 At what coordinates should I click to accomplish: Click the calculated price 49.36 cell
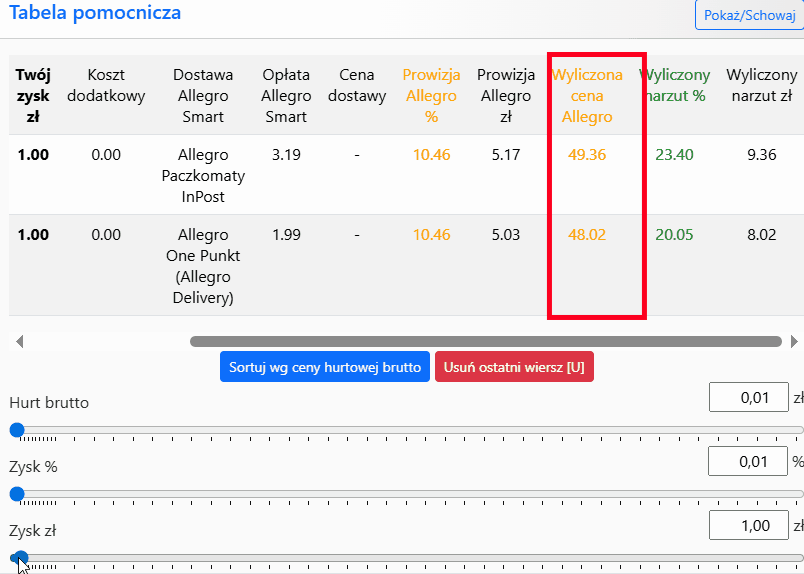point(587,155)
